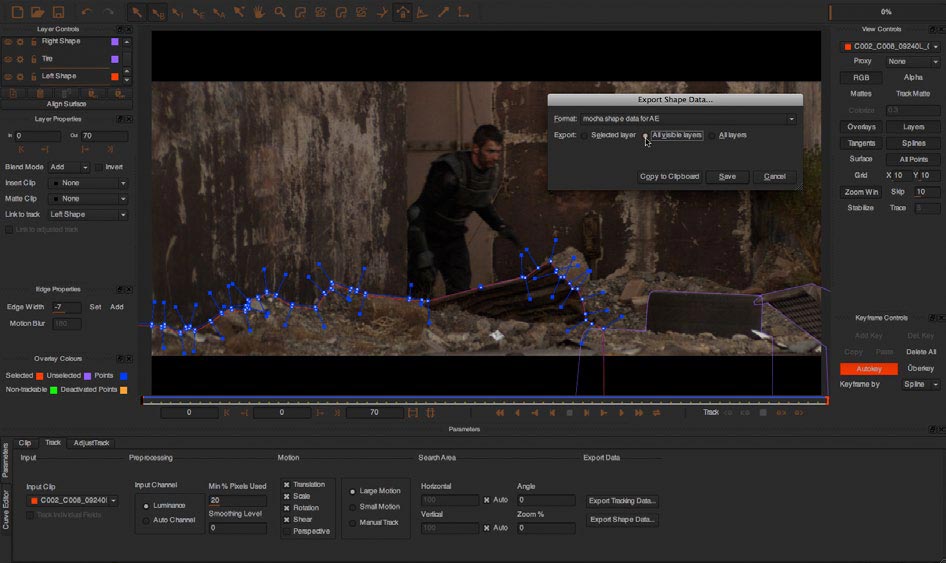Image resolution: width=946 pixels, height=563 pixels.
Task: Open the Keyframe by Spline dropdown
Action: click(920, 384)
